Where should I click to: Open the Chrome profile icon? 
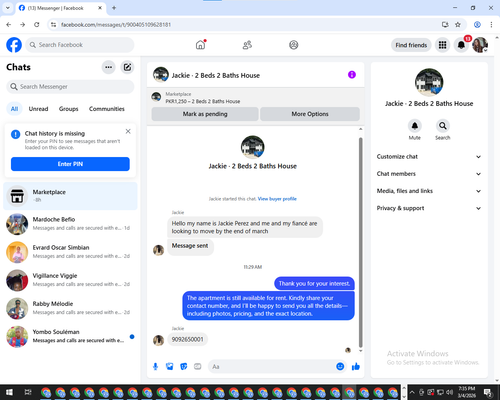tap(477, 25)
